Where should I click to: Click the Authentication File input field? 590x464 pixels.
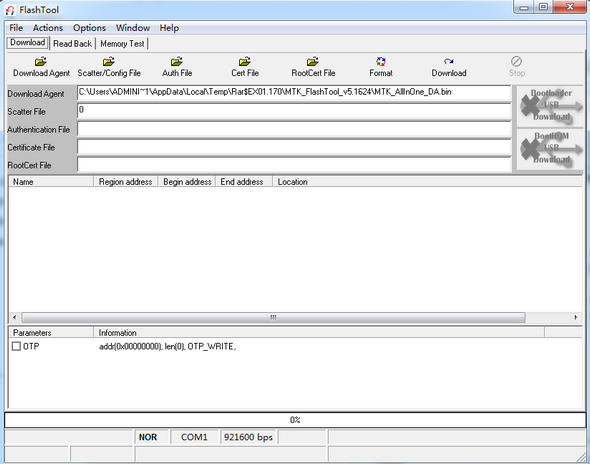point(294,129)
